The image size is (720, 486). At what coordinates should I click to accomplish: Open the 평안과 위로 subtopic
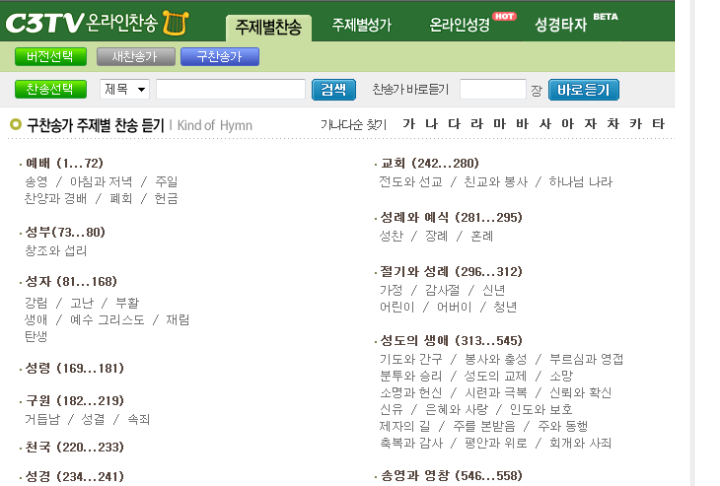(x=496, y=443)
